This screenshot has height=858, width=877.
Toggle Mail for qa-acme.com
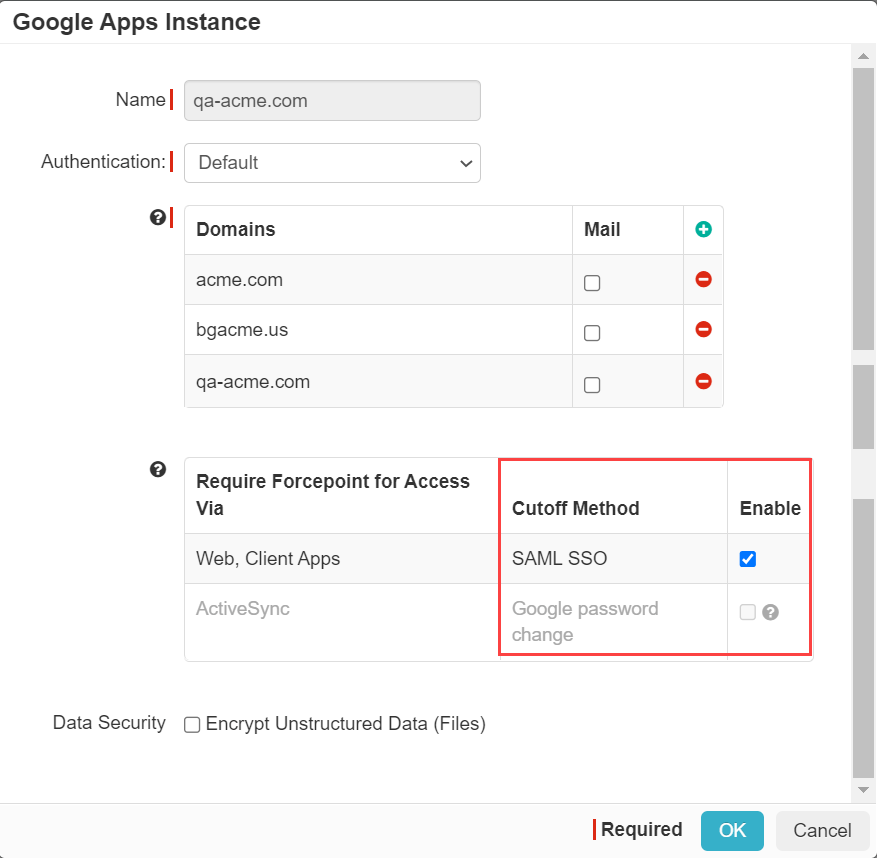click(x=592, y=384)
